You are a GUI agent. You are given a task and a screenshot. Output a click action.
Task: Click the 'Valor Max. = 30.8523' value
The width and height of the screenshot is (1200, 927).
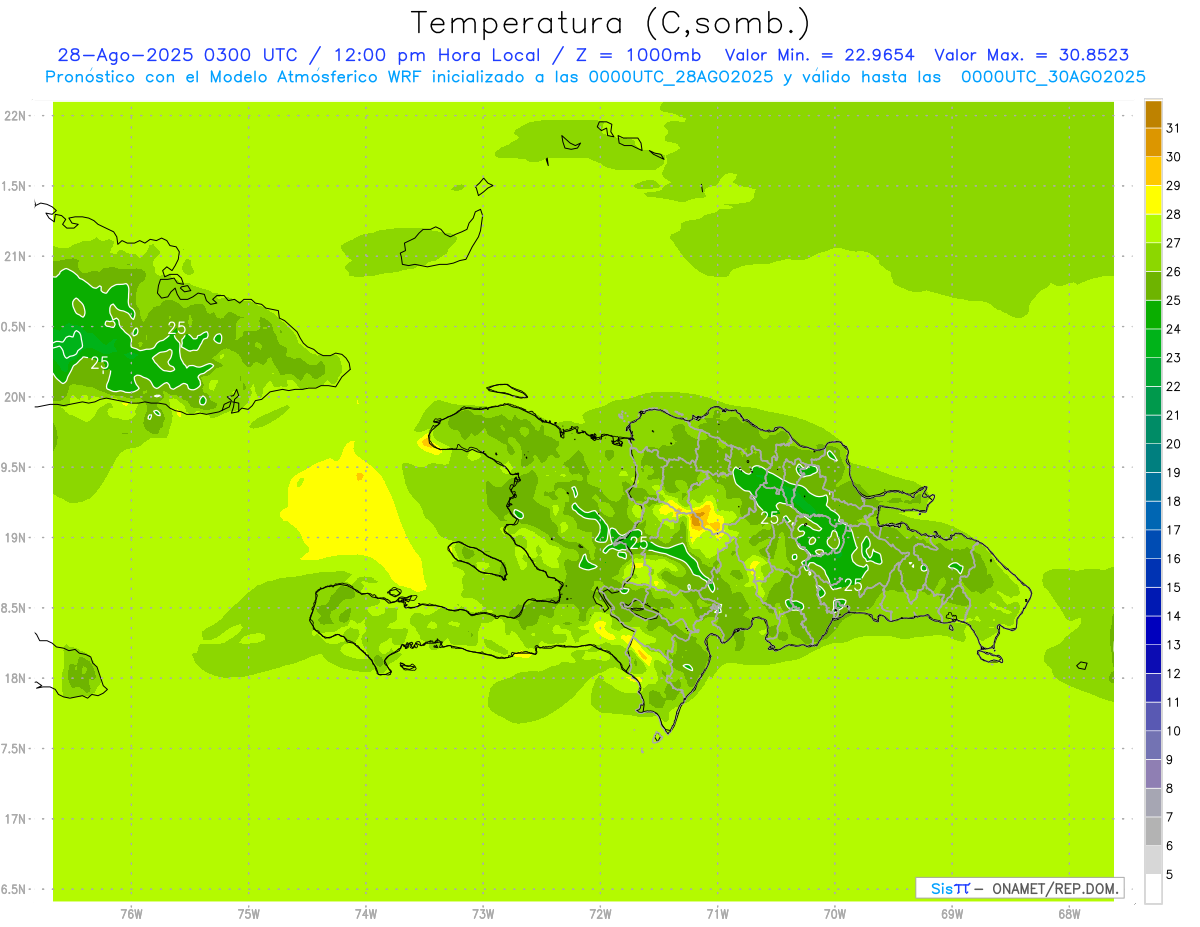[1032, 56]
